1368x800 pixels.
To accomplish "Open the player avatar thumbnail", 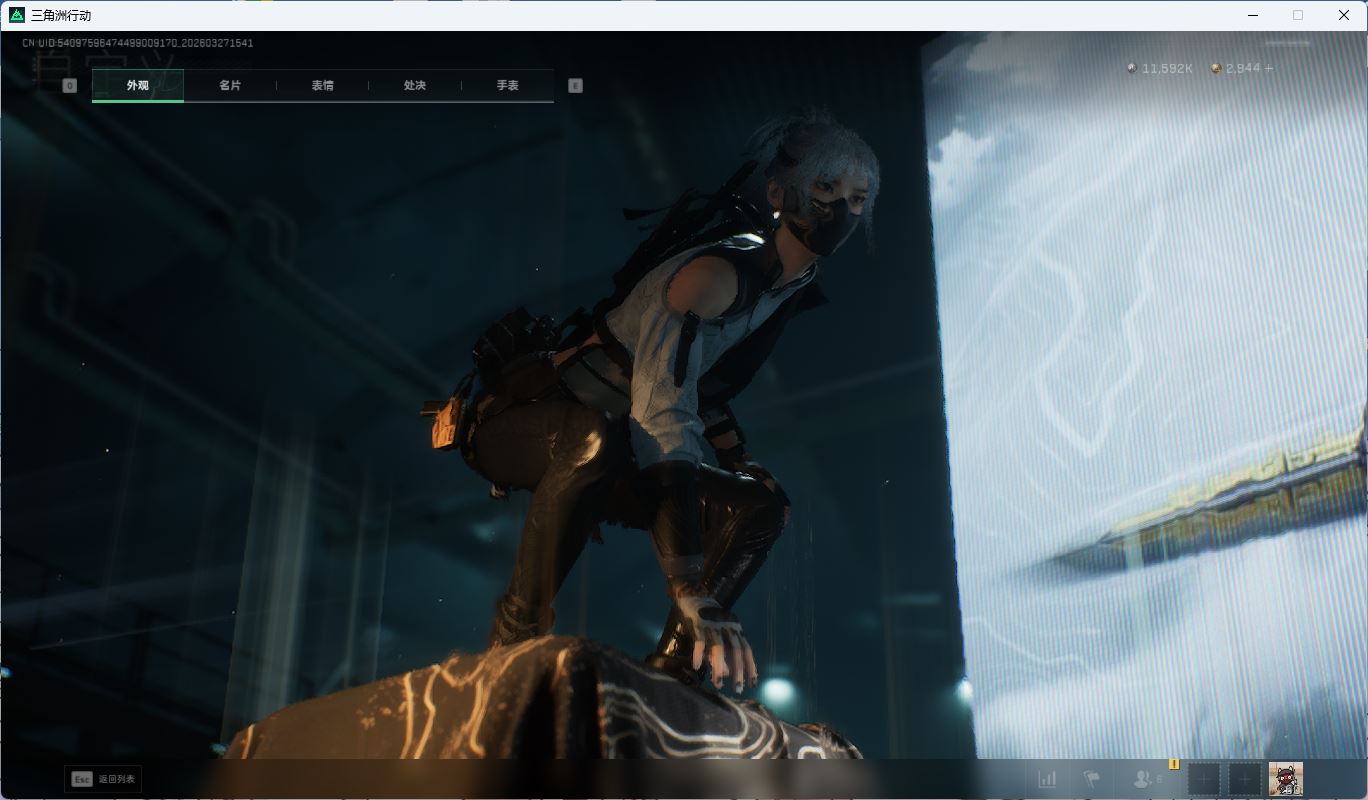I will (1285, 779).
